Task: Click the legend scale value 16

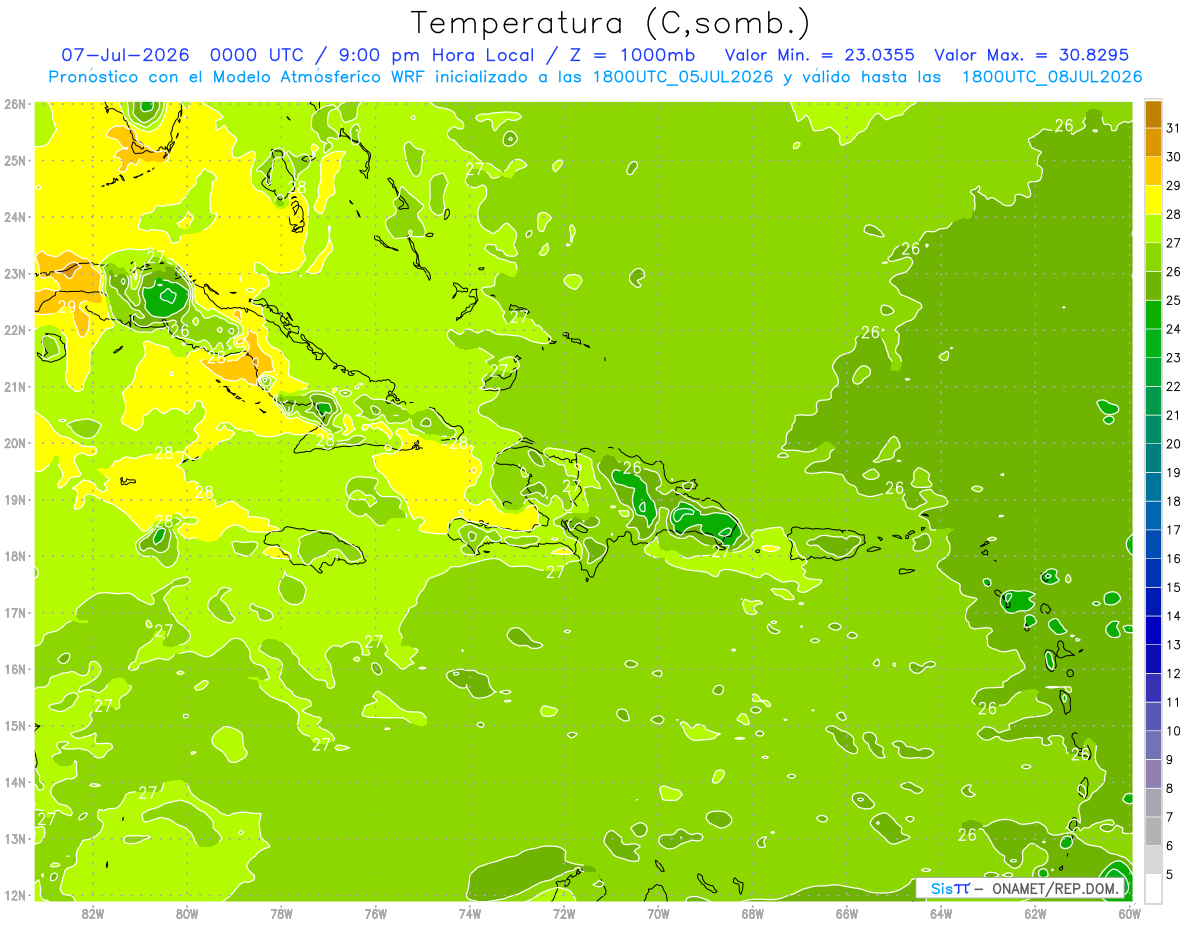Action: pyautogui.click(x=1173, y=558)
